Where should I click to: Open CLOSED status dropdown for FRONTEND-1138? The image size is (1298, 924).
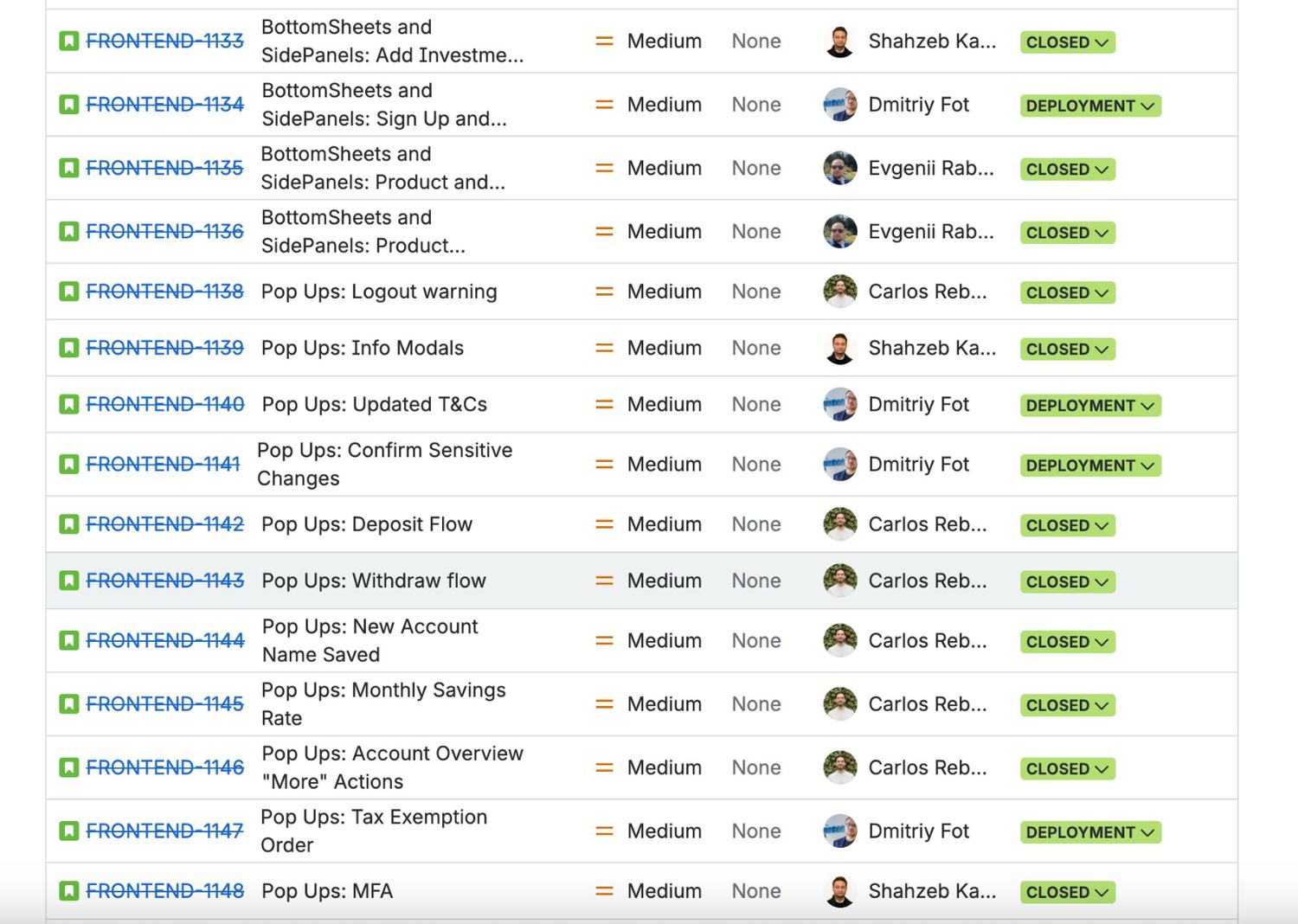(x=1067, y=293)
